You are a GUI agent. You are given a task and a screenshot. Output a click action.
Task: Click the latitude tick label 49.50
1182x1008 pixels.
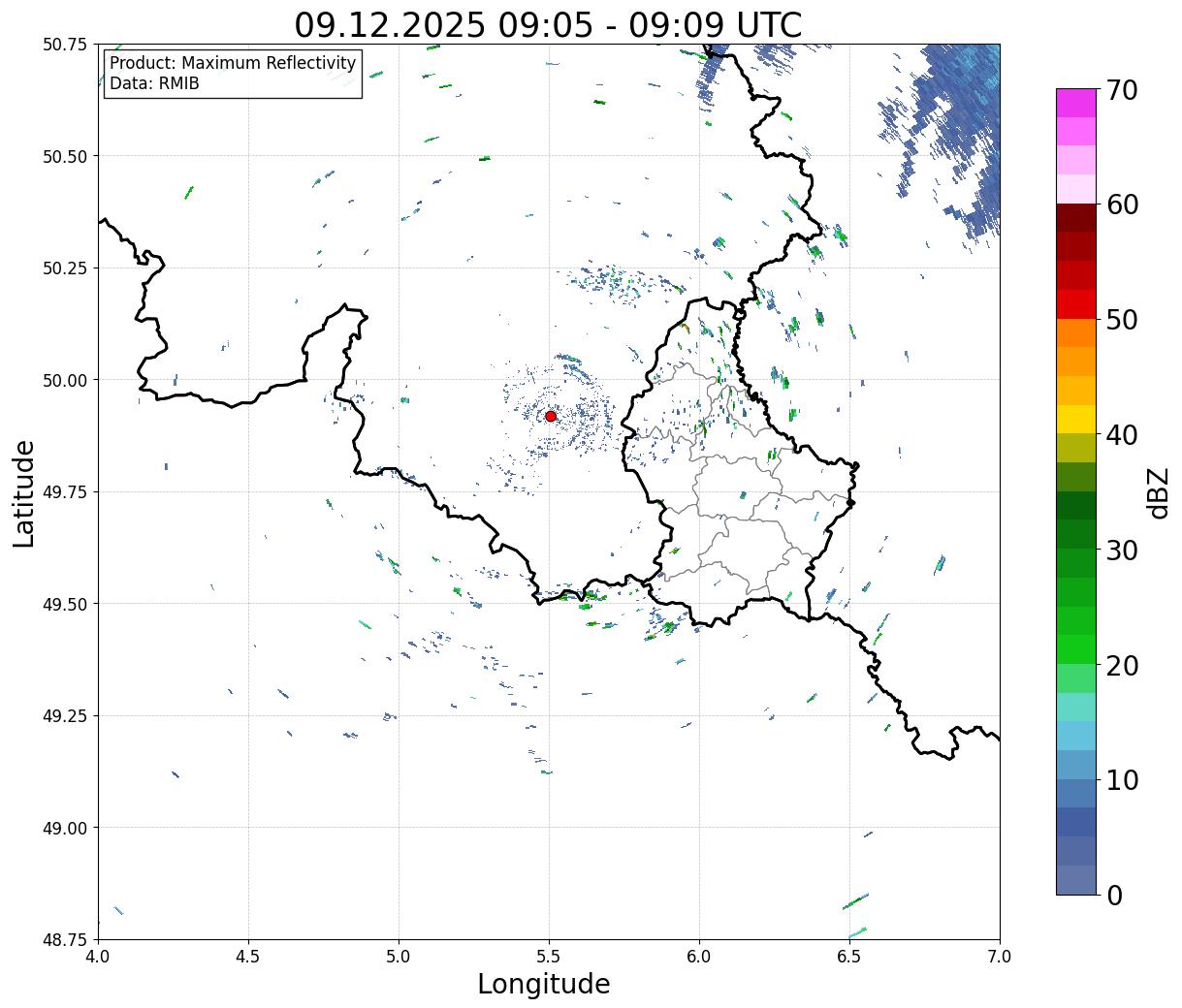tap(65, 604)
